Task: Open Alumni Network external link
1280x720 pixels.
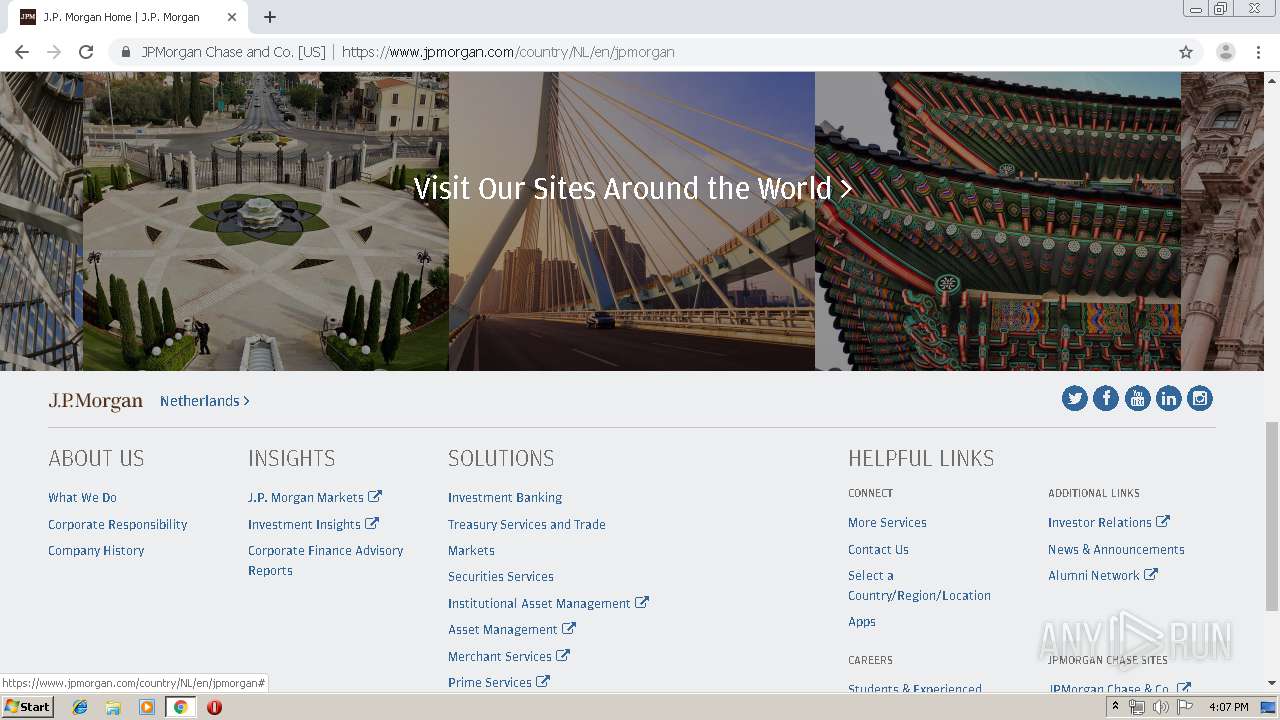Action: pos(1103,575)
